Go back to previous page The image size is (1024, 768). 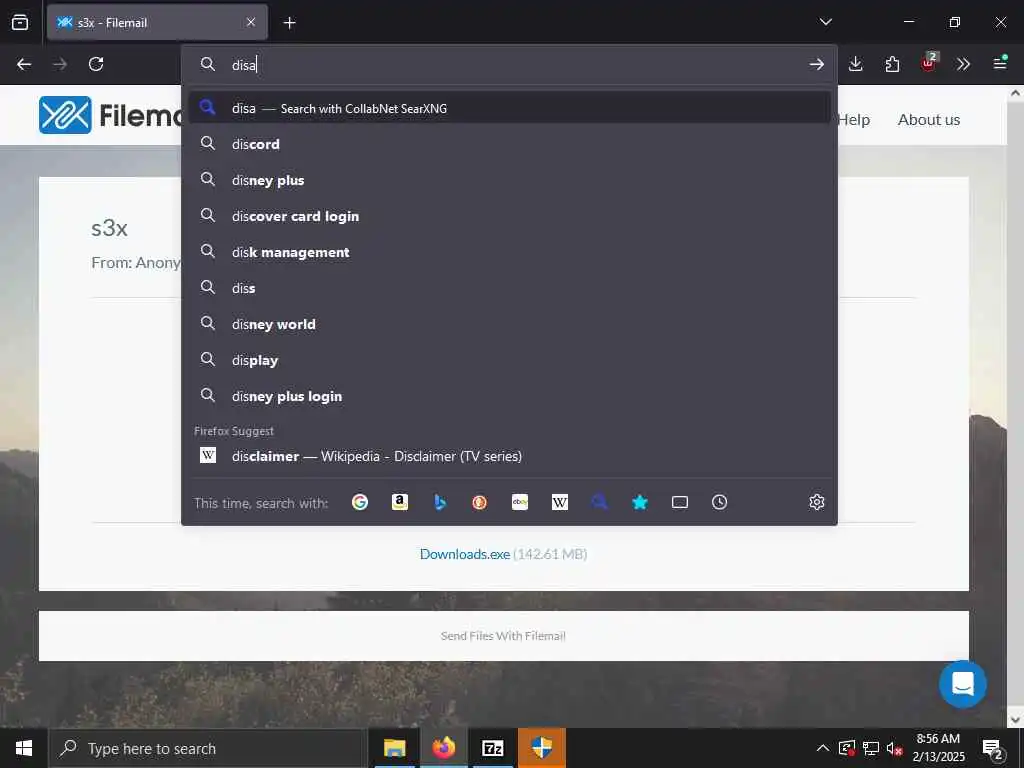pos(24,64)
